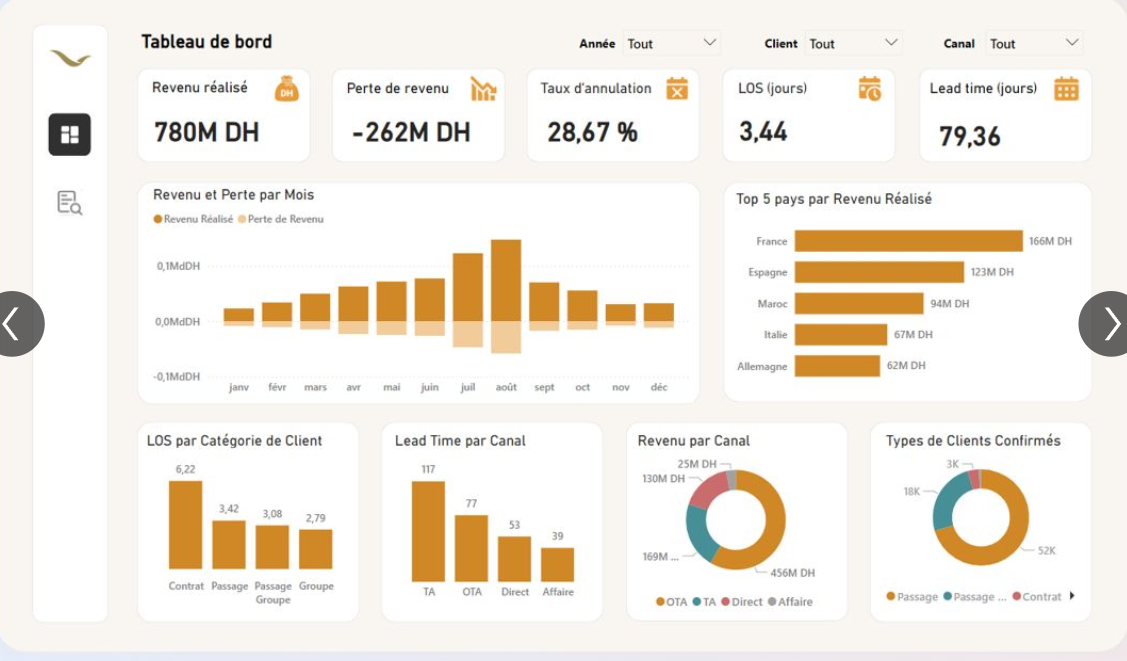Select TA in the Revenu par Canal legend
Viewport: 1127px width, 661px height.
[x=704, y=602]
